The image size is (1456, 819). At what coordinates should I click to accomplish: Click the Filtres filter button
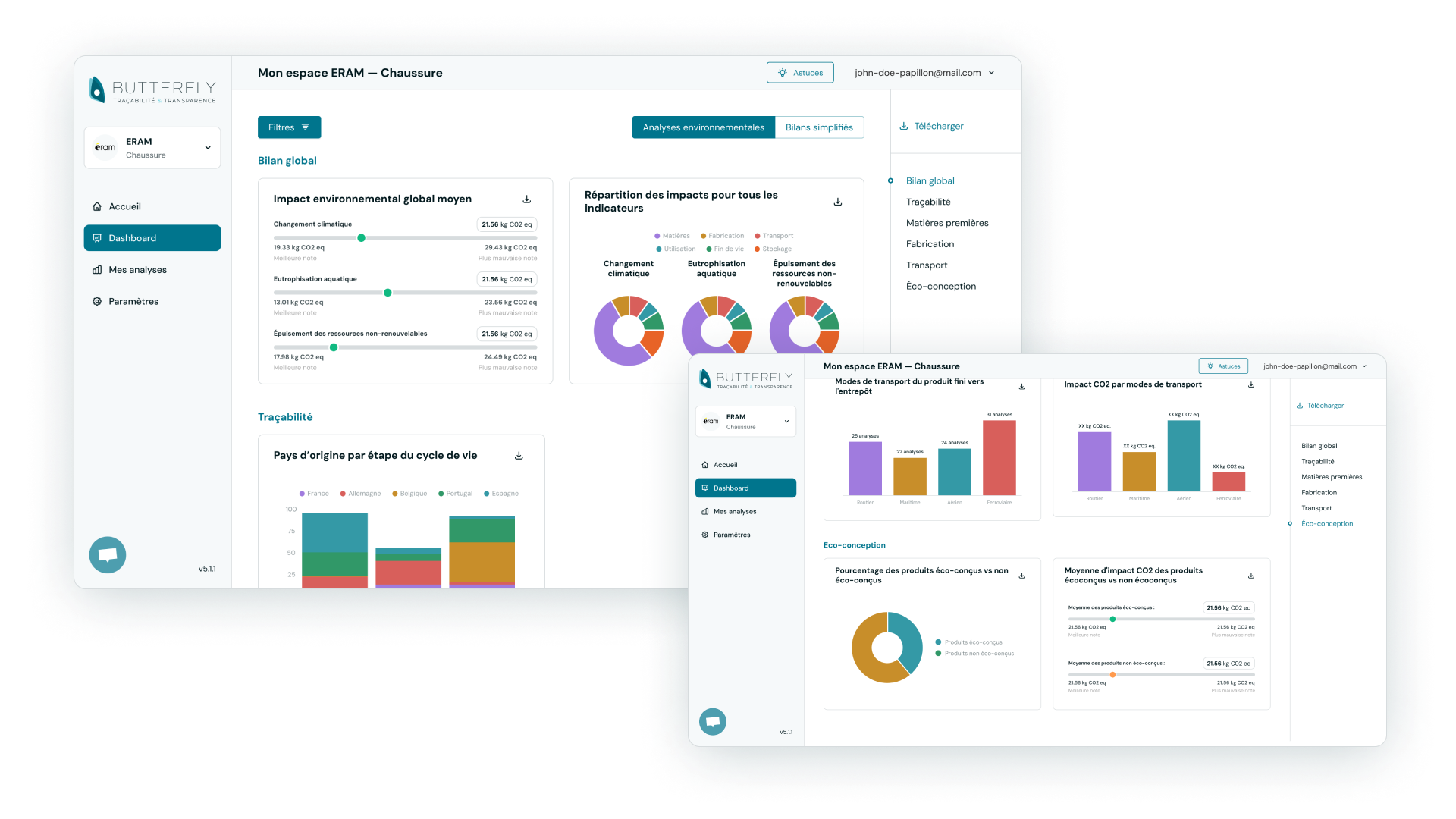pyautogui.click(x=287, y=127)
